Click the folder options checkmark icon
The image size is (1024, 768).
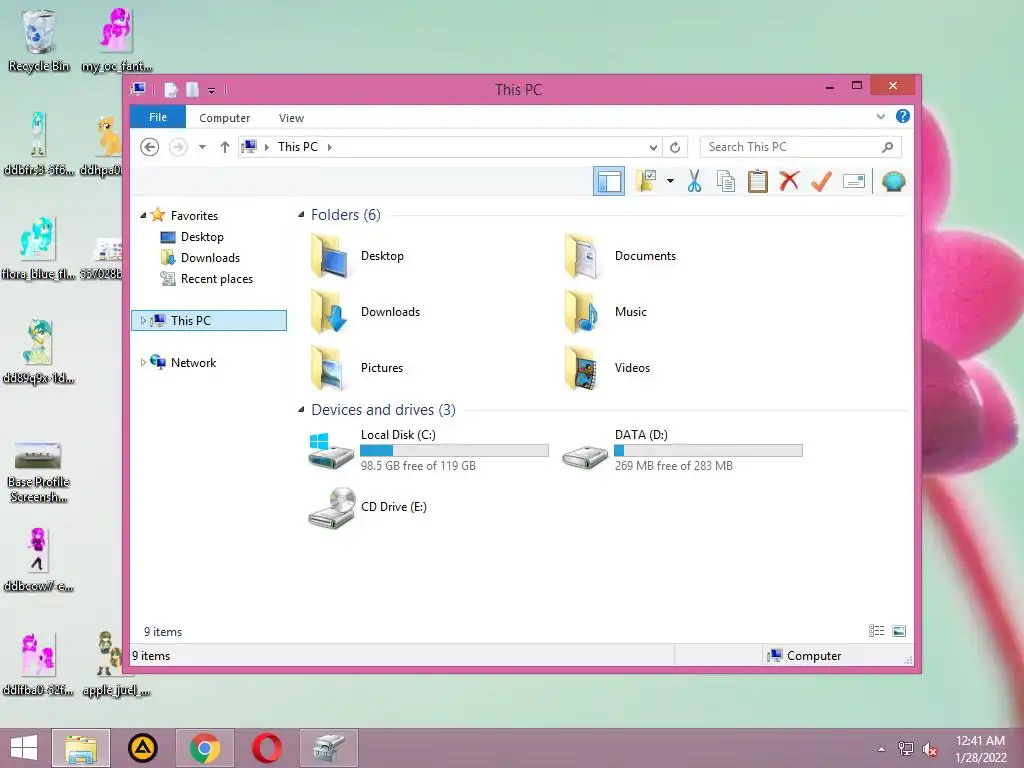pos(647,181)
